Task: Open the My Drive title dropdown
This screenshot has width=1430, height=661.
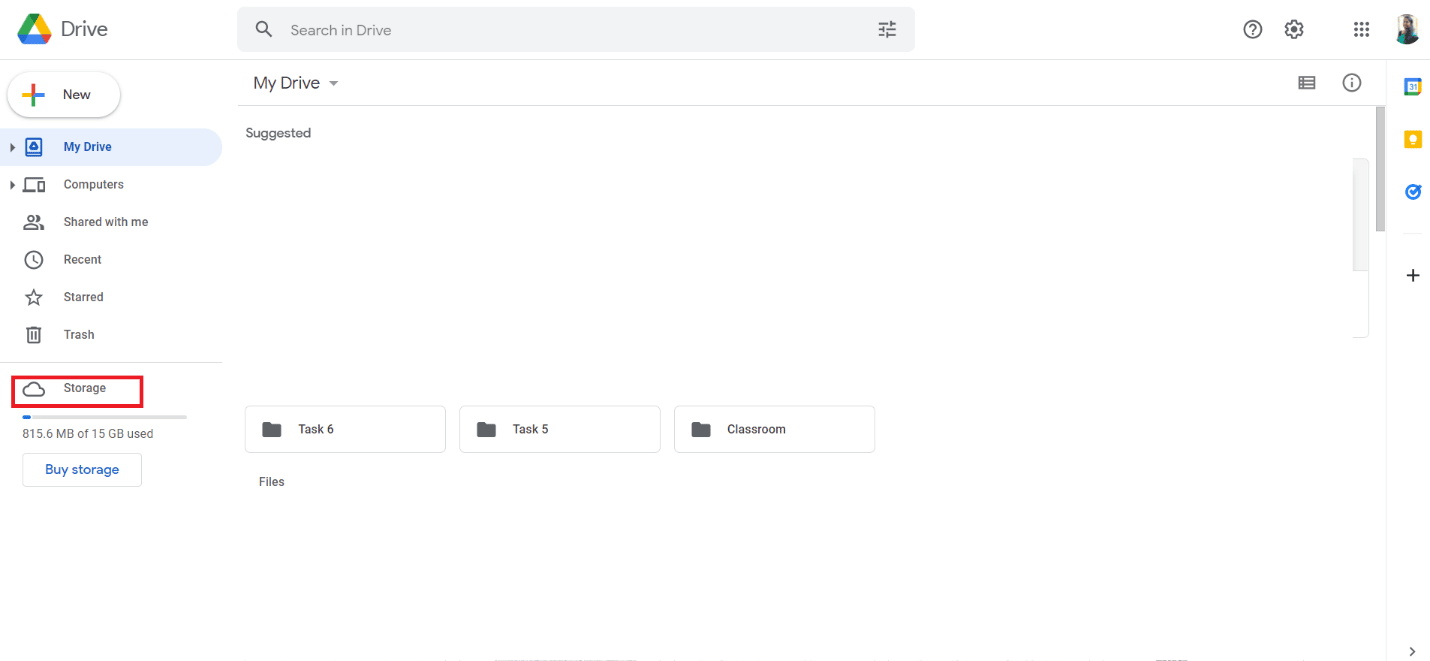Action: tap(296, 83)
